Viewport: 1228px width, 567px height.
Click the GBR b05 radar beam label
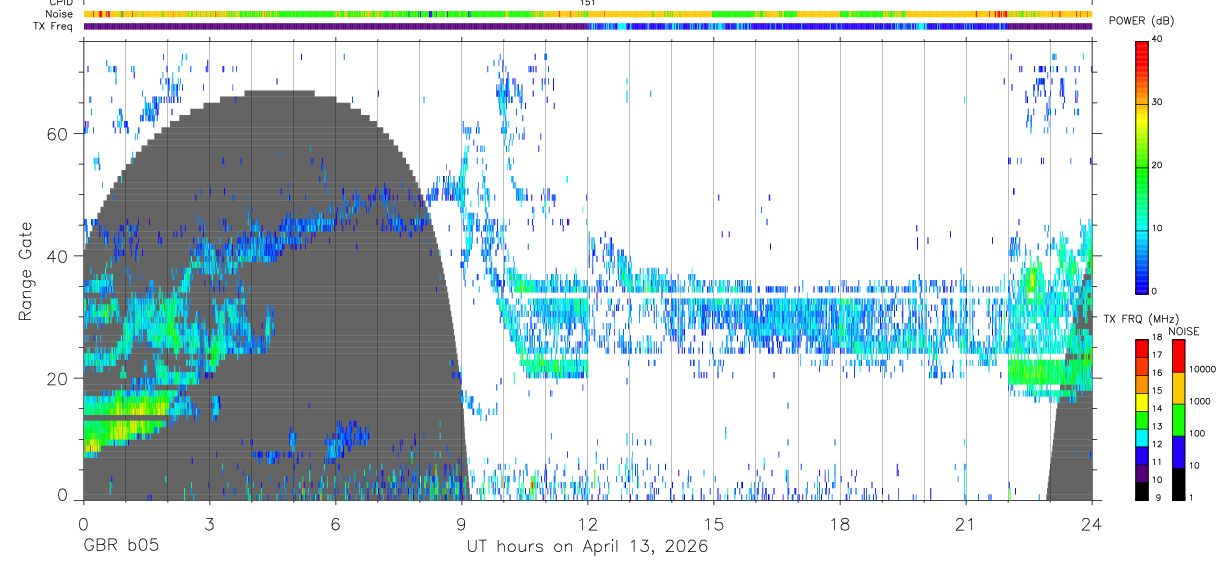[120, 546]
